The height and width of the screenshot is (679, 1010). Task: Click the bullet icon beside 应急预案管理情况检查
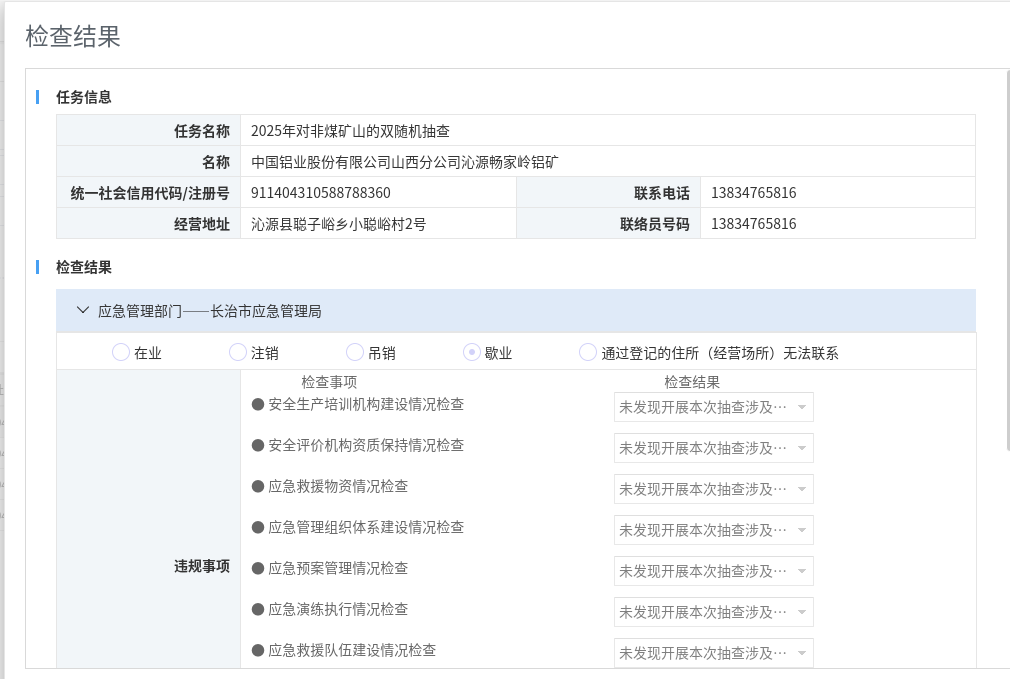pos(258,569)
